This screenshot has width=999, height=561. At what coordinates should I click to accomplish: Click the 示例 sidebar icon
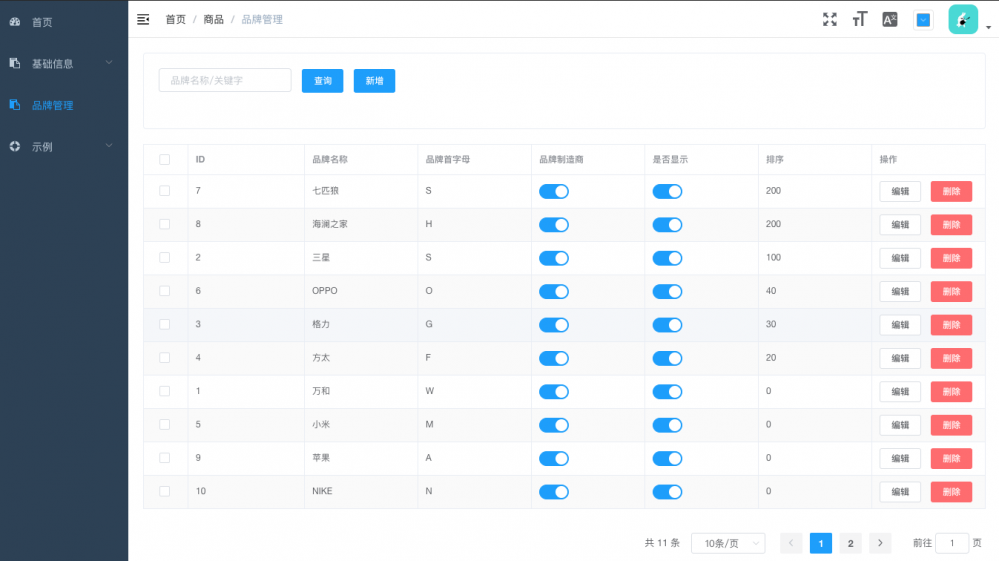[15, 146]
